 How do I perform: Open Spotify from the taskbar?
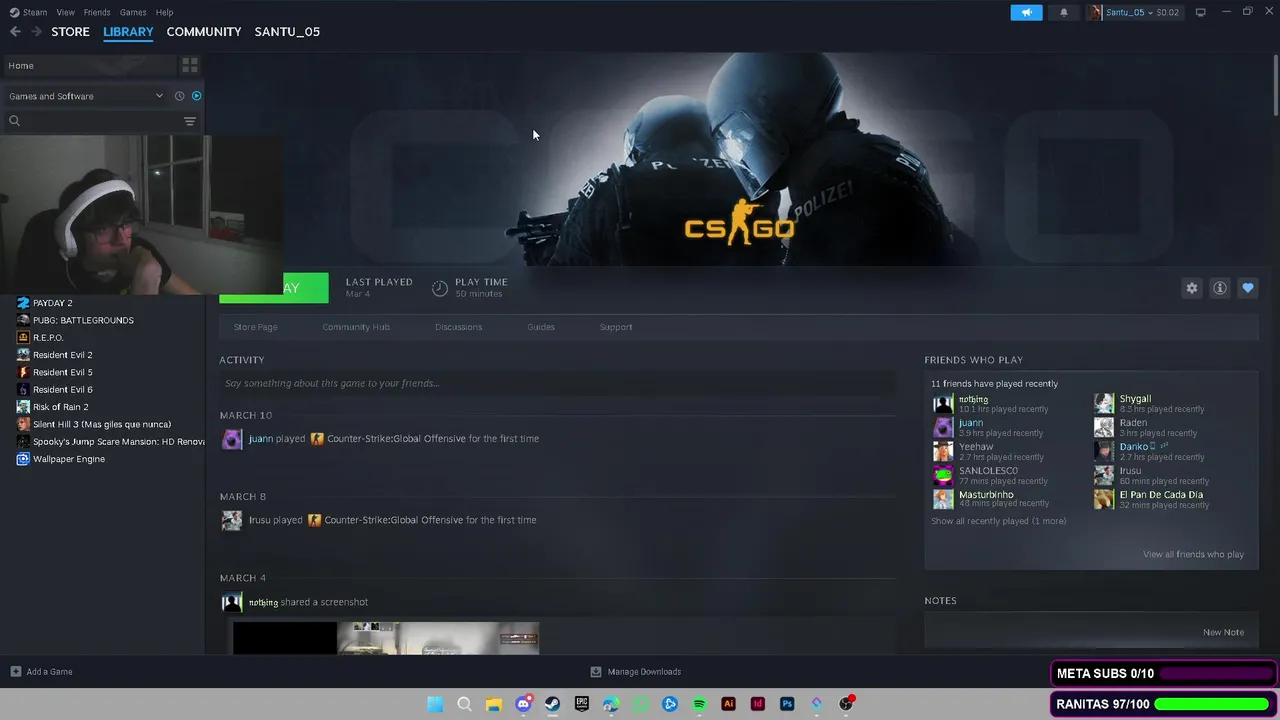(x=699, y=704)
